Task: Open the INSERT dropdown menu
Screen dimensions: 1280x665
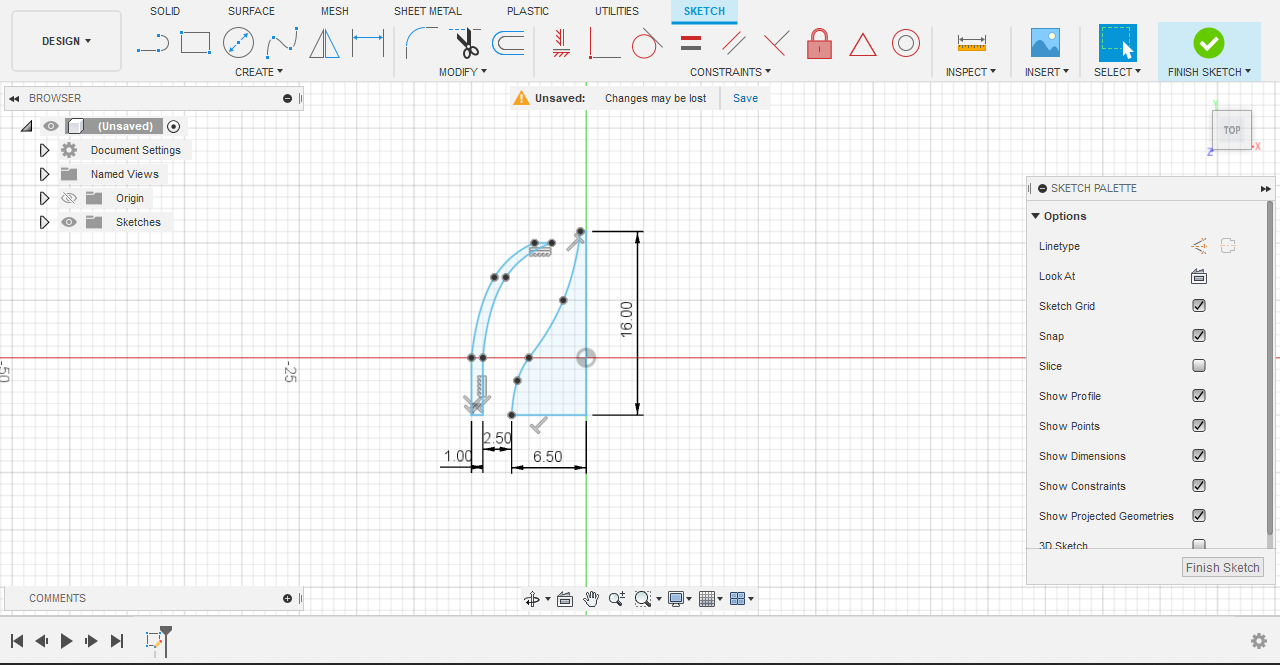Action: coord(1047,72)
